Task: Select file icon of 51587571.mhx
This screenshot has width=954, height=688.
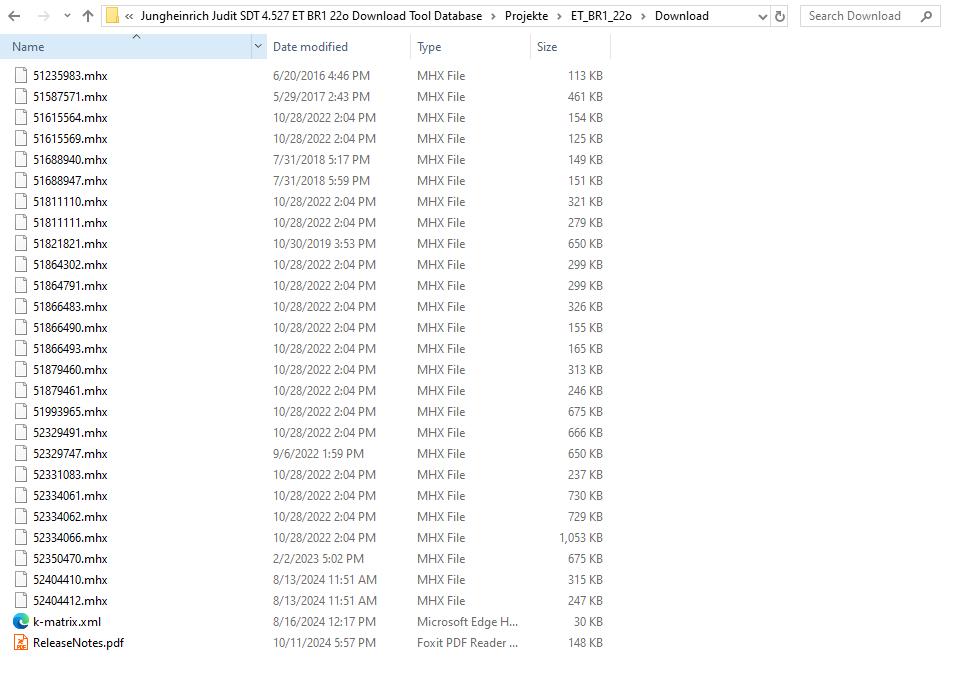Action: point(21,96)
